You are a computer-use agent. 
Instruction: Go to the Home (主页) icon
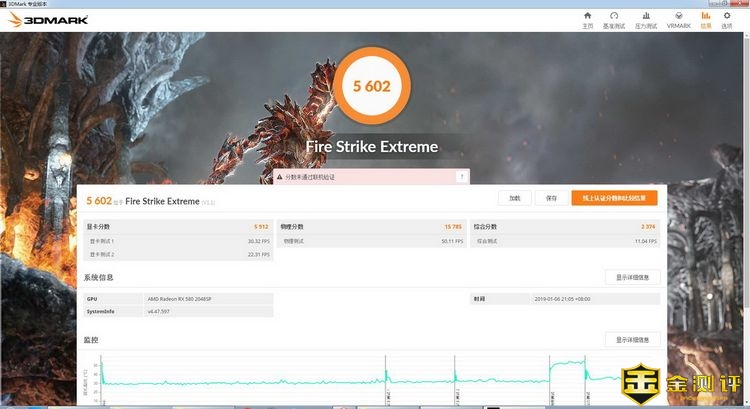coord(587,19)
